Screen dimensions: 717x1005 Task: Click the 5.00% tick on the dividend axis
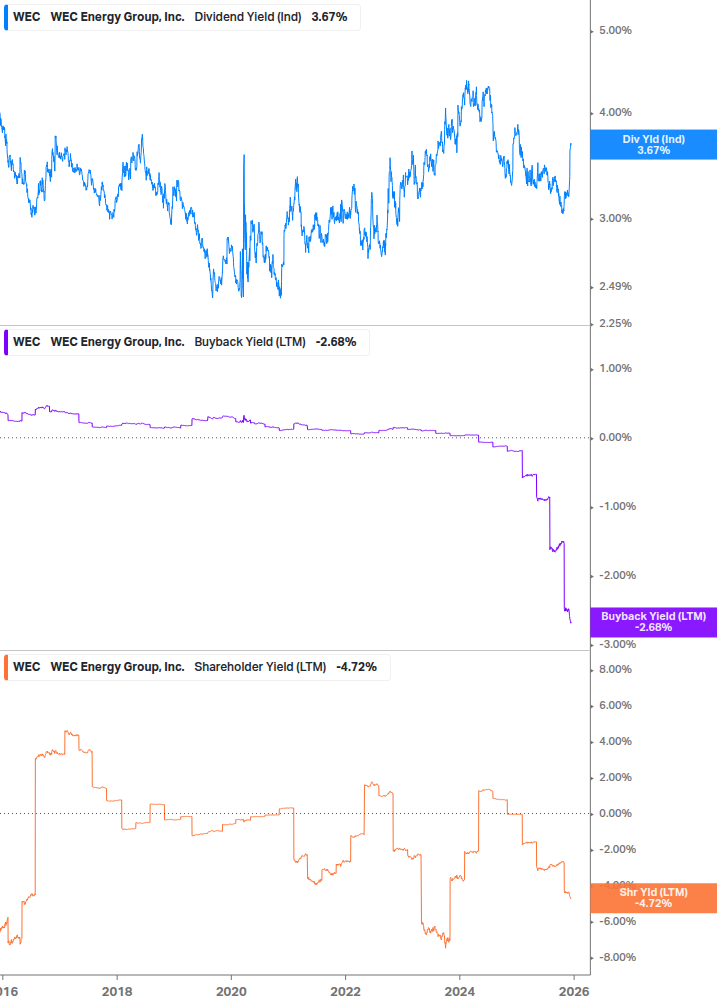pos(615,31)
